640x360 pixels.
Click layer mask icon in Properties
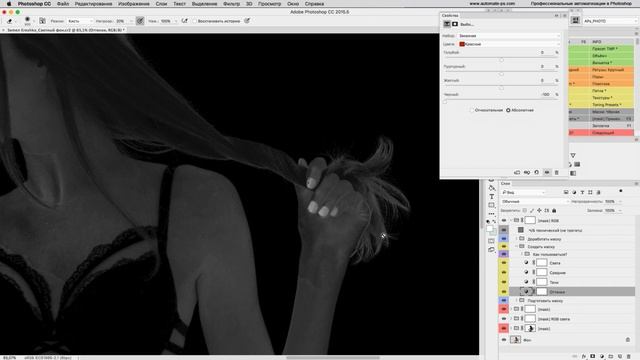[x=455, y=24]
